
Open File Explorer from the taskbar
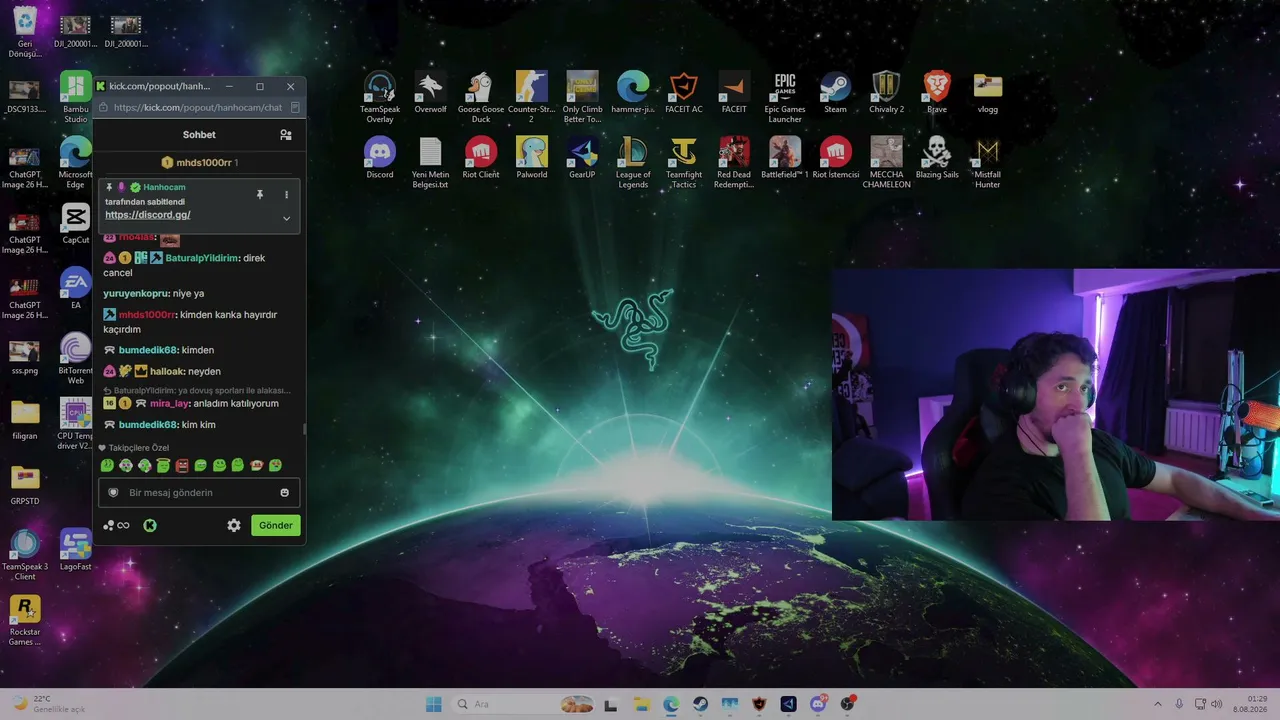(x=641, y=704)
